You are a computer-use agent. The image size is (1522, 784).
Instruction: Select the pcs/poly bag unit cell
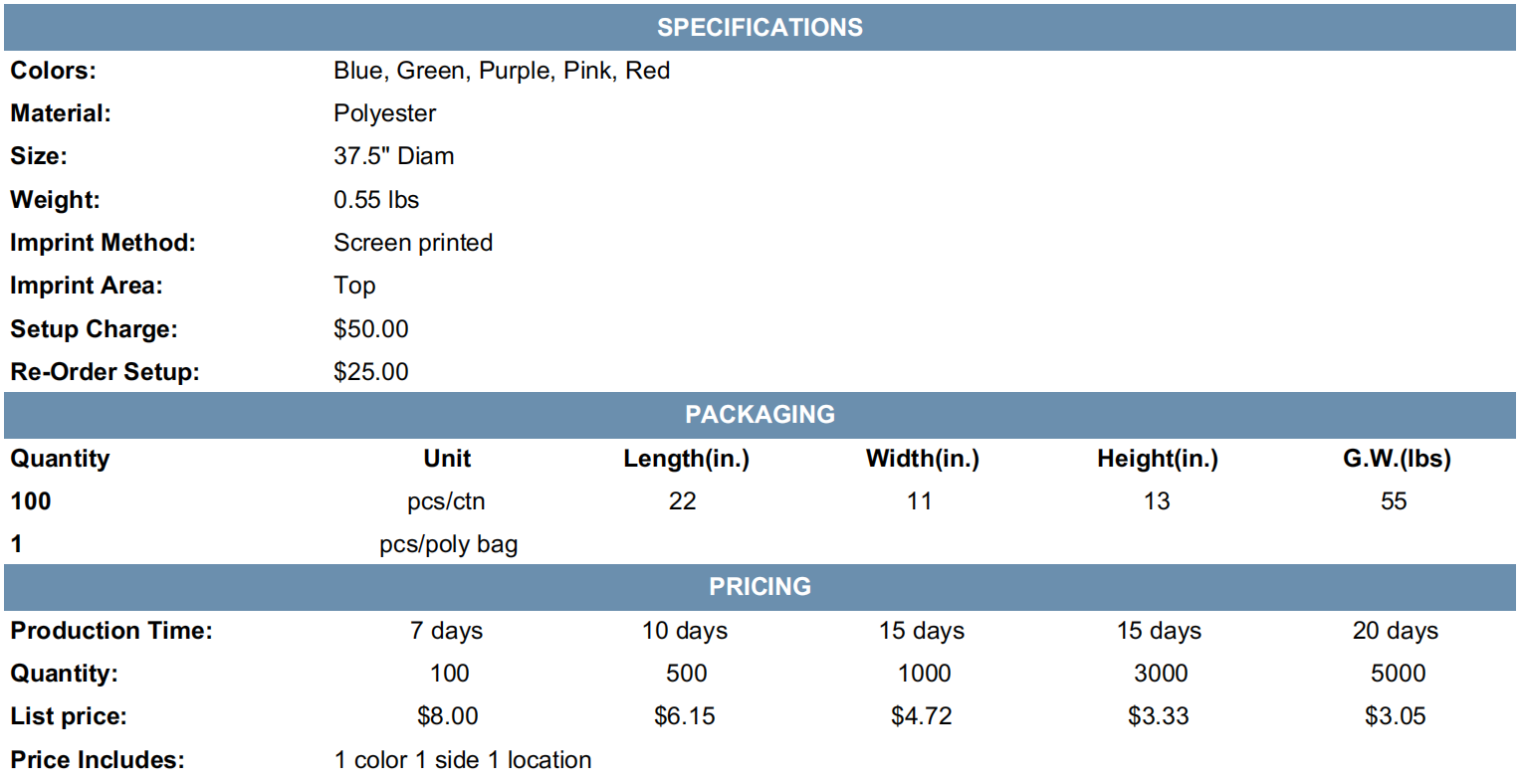[448, 544]
